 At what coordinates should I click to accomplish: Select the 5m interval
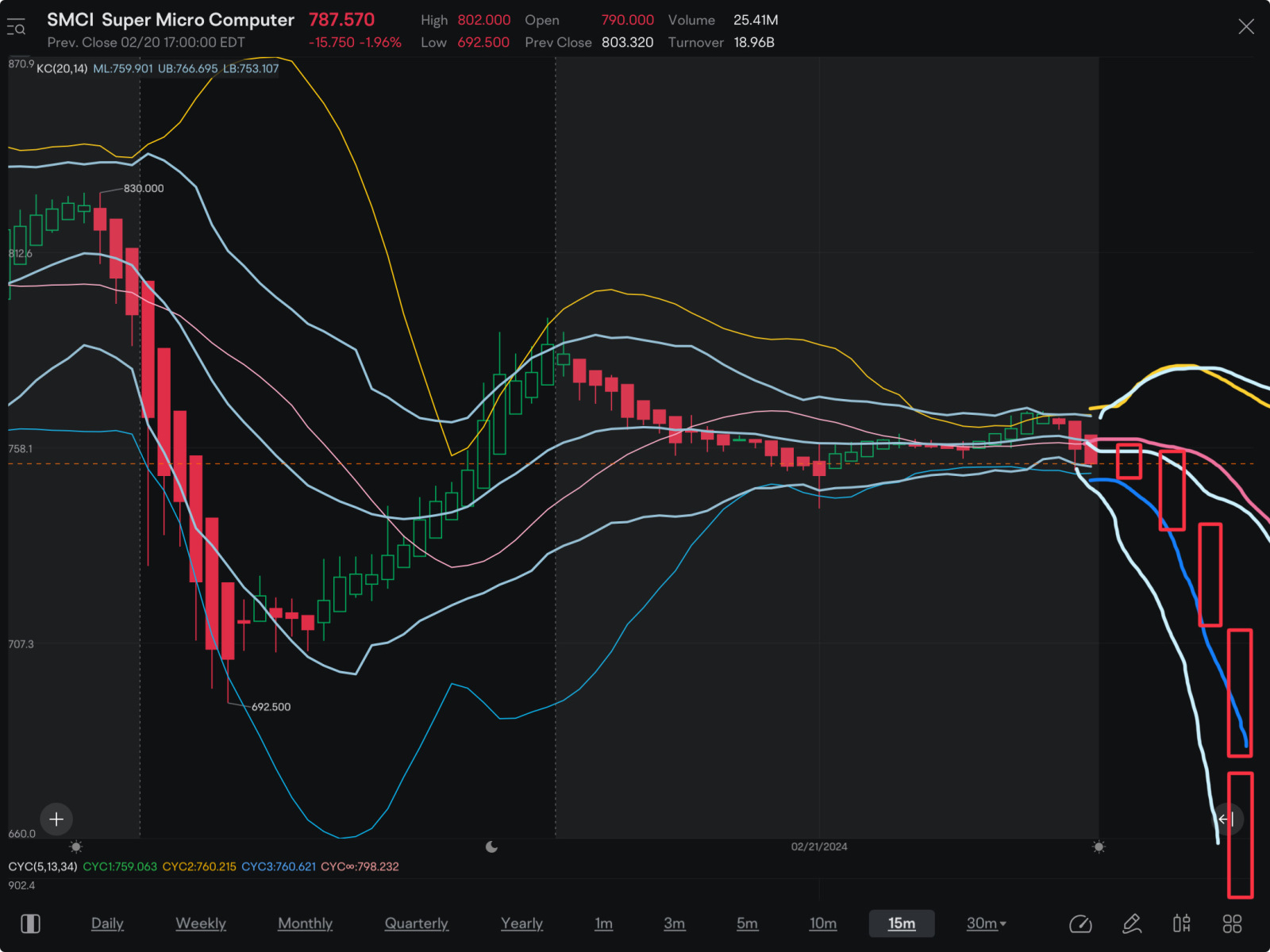pos(747,923)
